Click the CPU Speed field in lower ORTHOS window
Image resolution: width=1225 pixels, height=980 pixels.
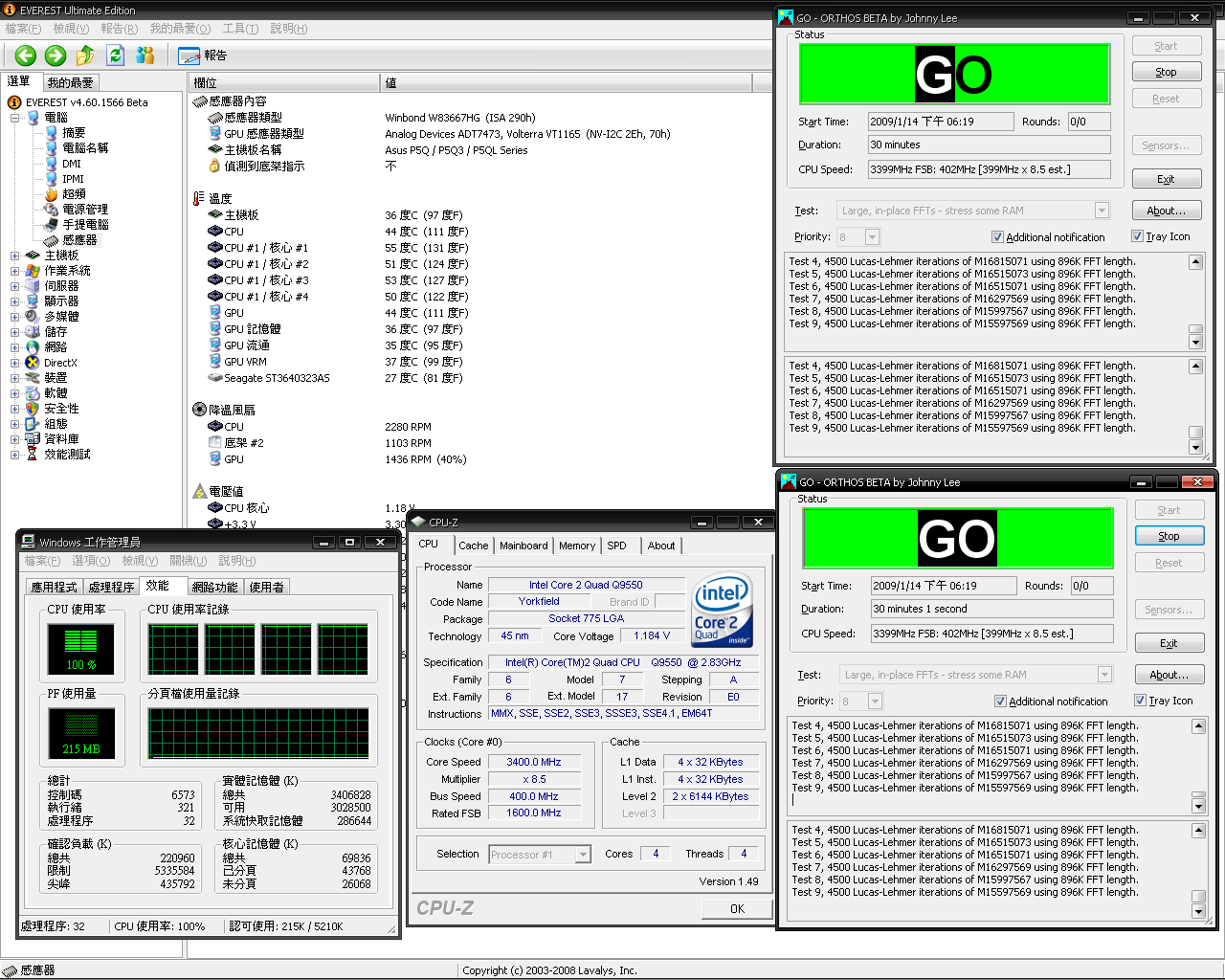click(991, 634)
